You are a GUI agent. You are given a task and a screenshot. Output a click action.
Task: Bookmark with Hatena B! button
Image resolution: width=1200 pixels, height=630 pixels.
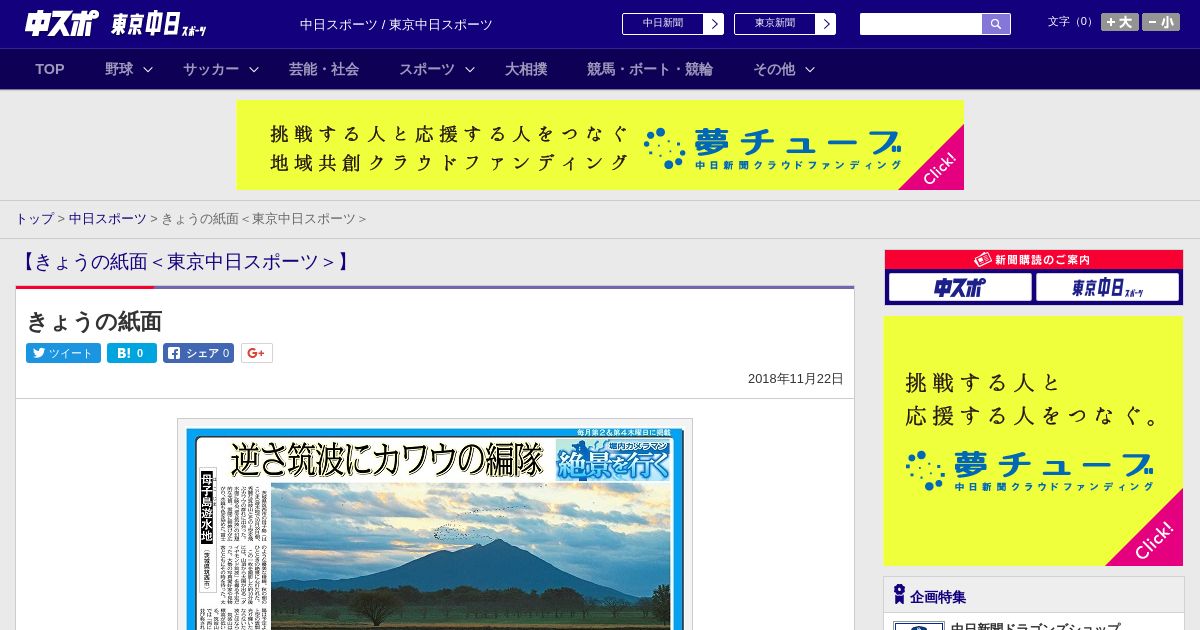pos(132,353)
